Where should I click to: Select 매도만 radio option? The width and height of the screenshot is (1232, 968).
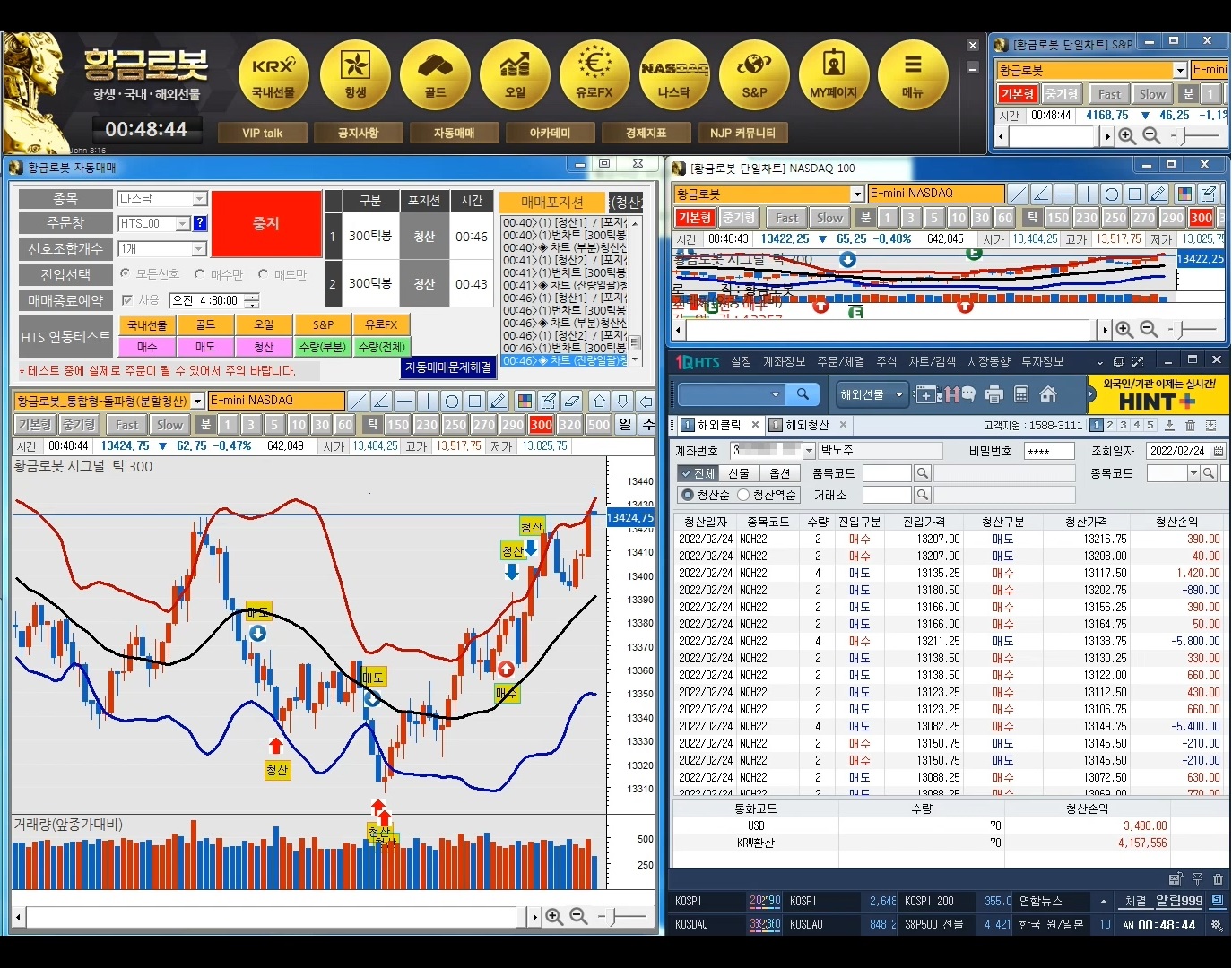click(263, 274)
